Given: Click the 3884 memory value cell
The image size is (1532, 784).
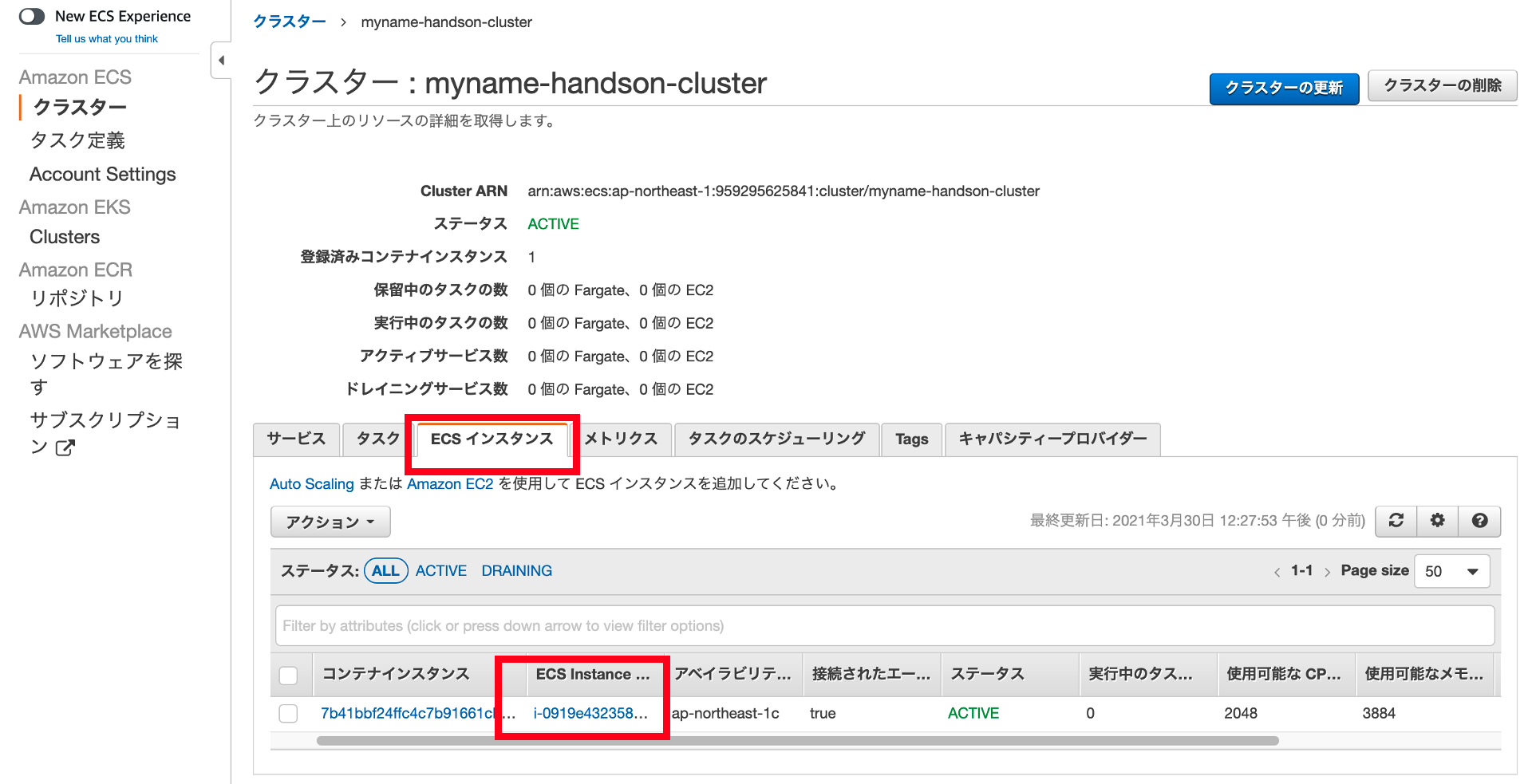Looking at the screenshot, I should 1379,713.
